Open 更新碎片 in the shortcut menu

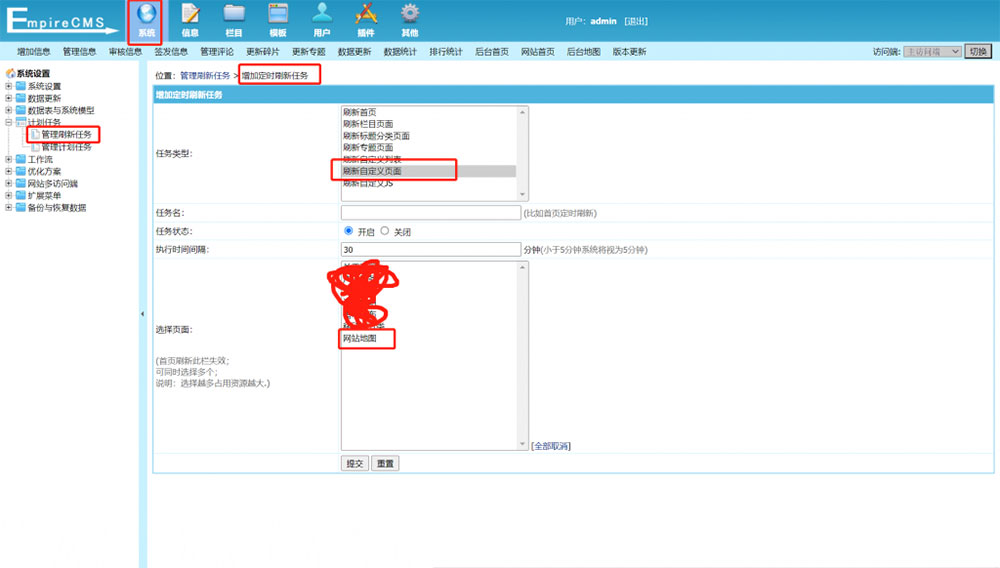263,52
